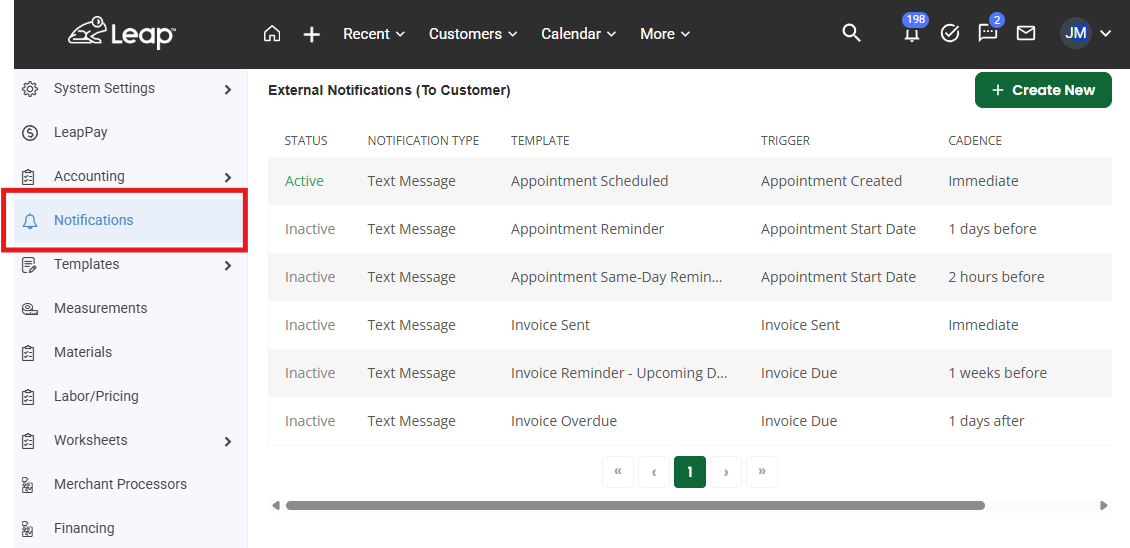
Task: Open the Appointment Same-Day Reminder template row
Action: pos(690,277)
